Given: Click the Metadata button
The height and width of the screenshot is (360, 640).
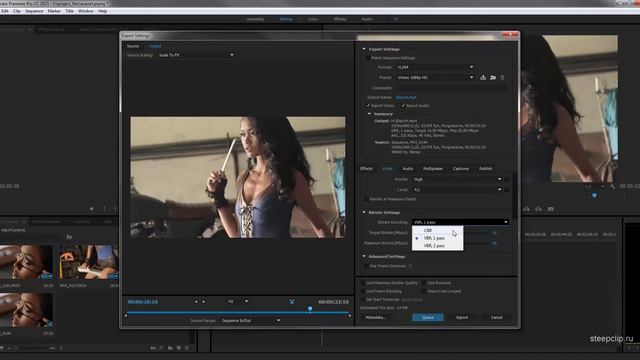Looking at the screenshot, I should (376, 318).
